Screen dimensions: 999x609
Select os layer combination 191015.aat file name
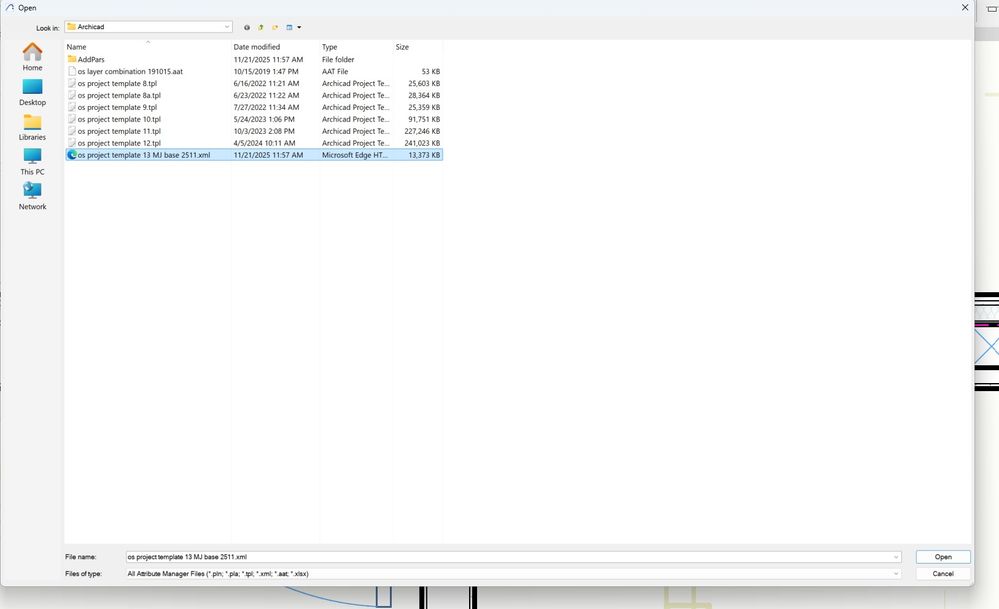click(130, 71)
